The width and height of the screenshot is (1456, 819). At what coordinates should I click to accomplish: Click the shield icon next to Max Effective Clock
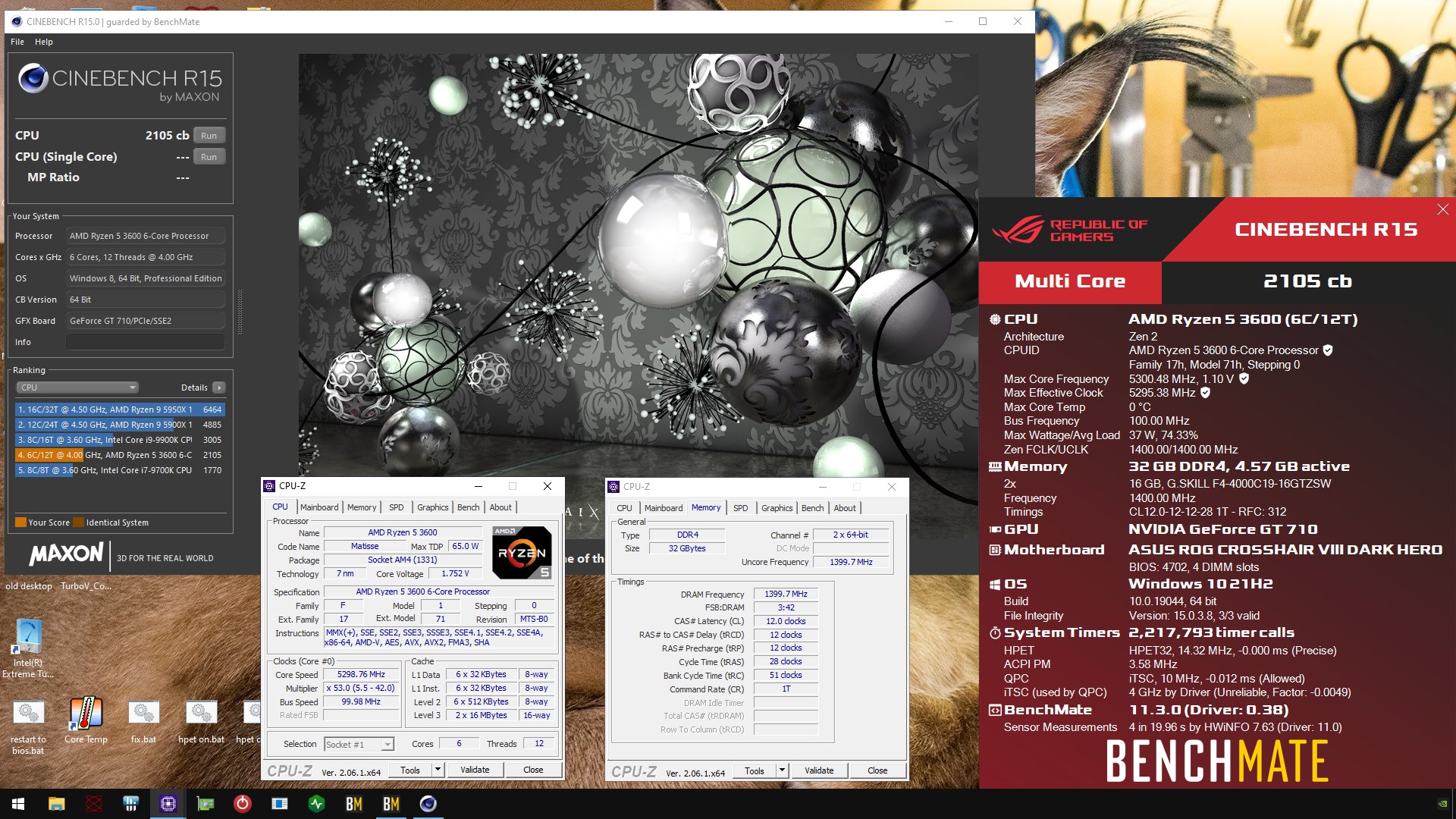[1205, 393]
